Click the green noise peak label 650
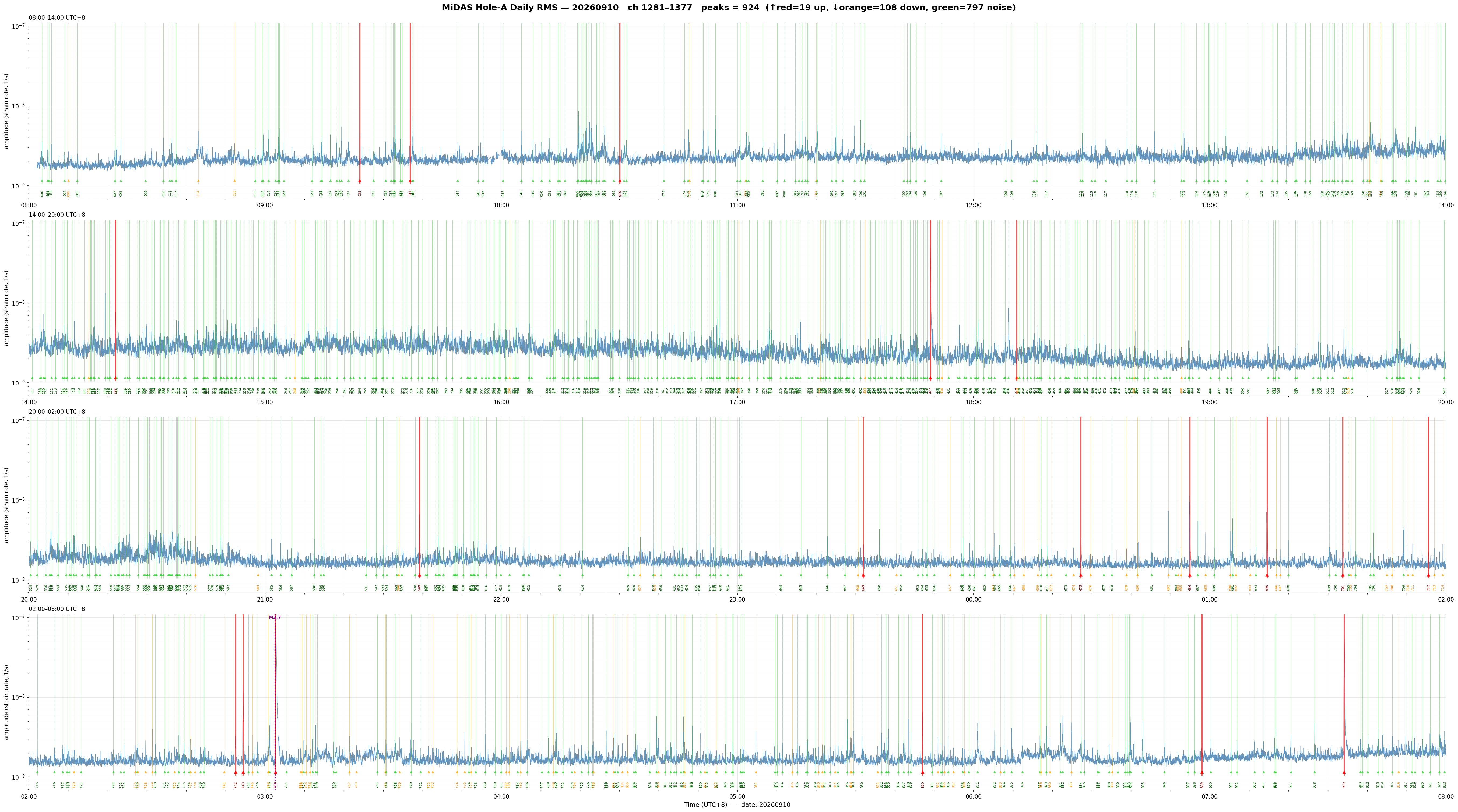 tap(880, 587)
